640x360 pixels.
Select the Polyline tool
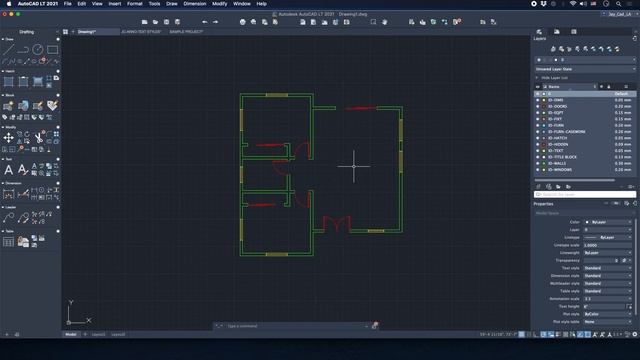23,50
